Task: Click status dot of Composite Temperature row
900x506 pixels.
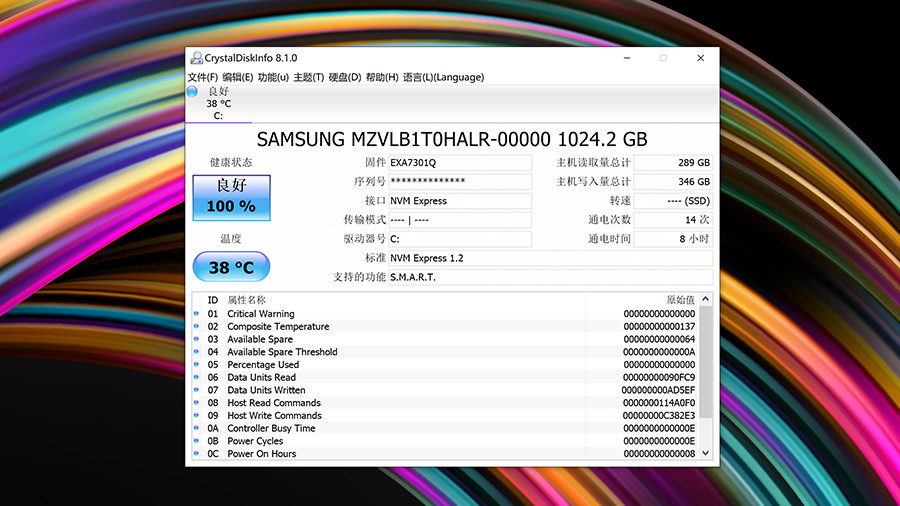Action: click(x=196, y=326)
